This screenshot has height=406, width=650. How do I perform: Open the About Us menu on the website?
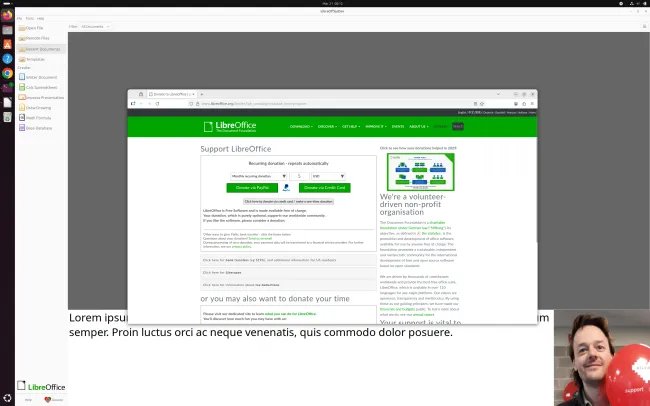click(x=418, y=126)
